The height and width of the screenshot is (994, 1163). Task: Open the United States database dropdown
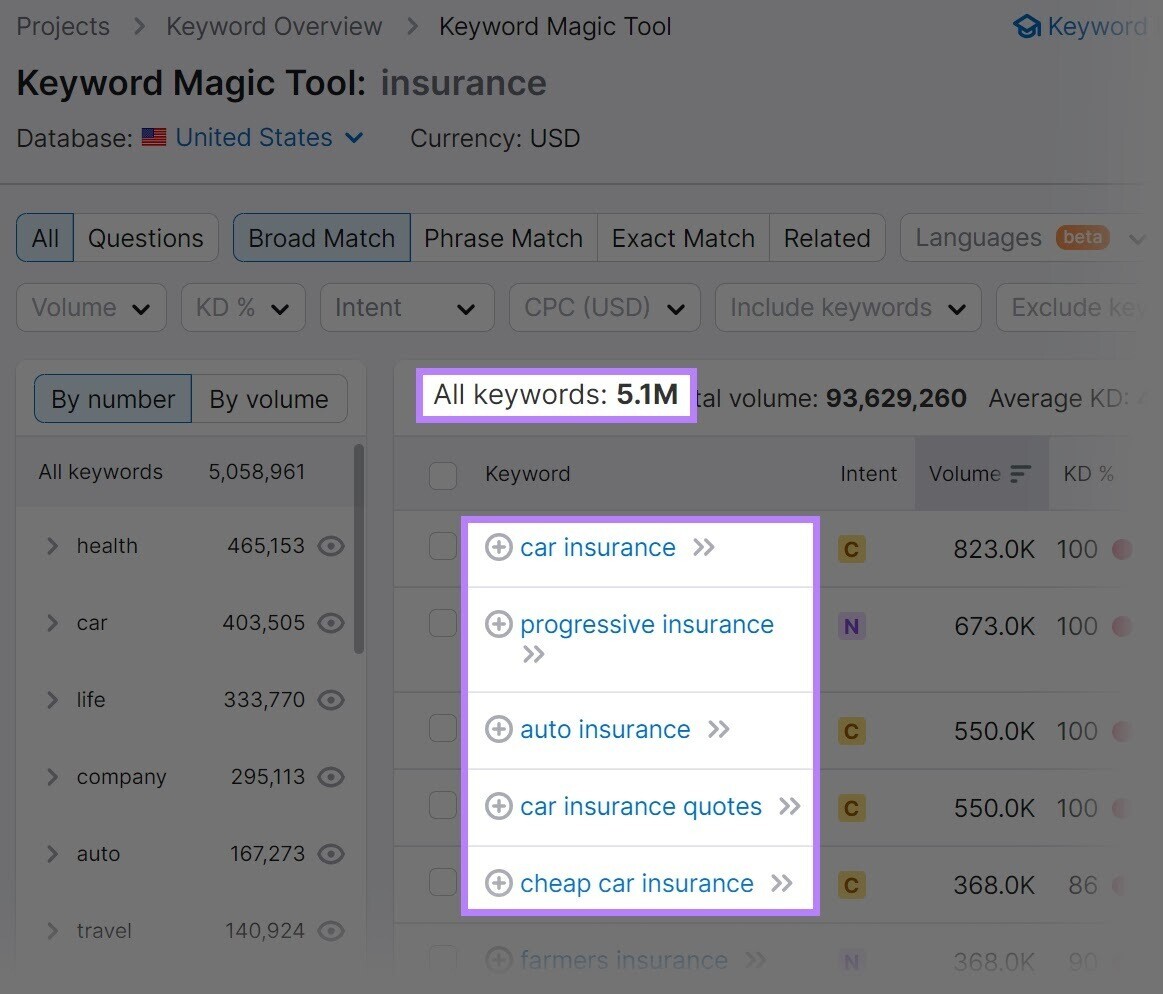353,138
